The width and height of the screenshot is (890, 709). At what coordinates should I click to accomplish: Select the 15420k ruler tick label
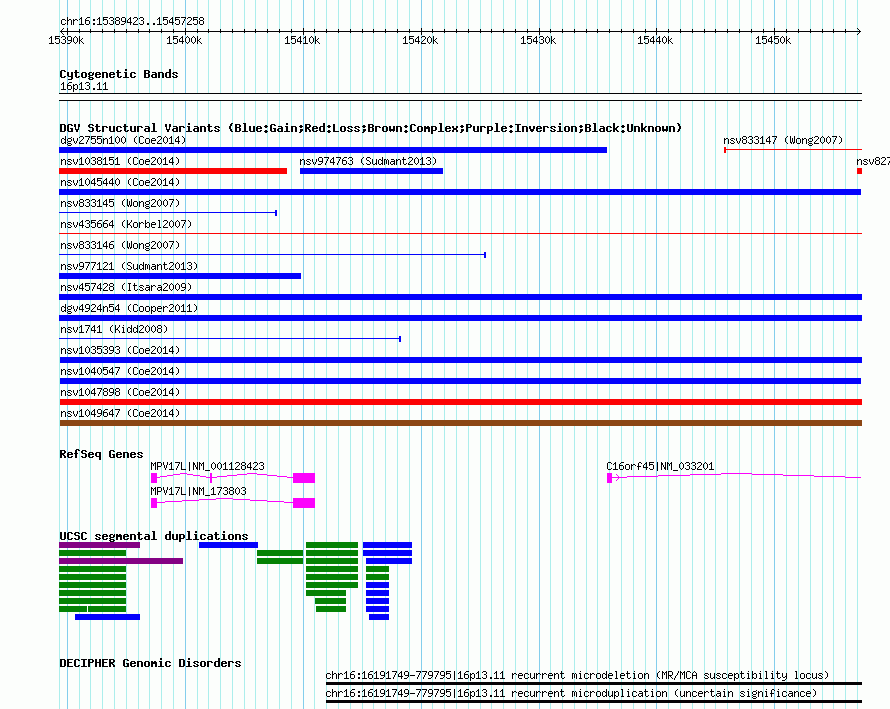[x=420, y=40]
